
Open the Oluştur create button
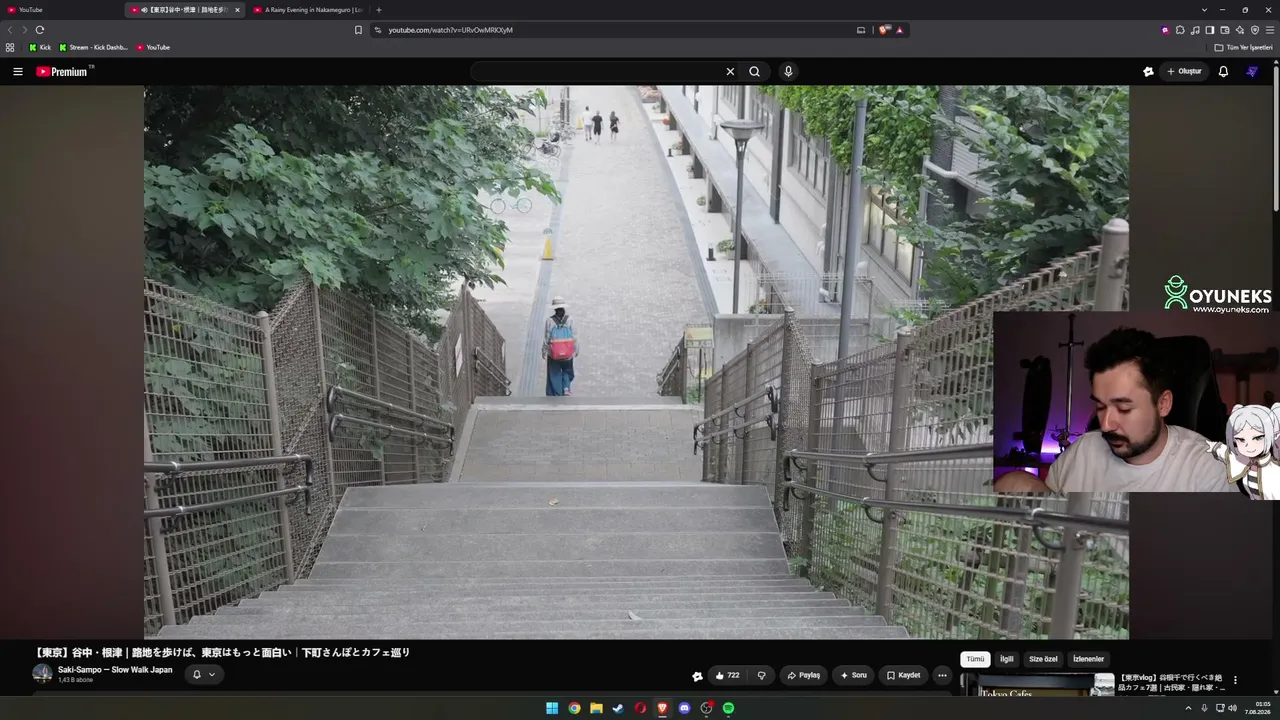1184,72
